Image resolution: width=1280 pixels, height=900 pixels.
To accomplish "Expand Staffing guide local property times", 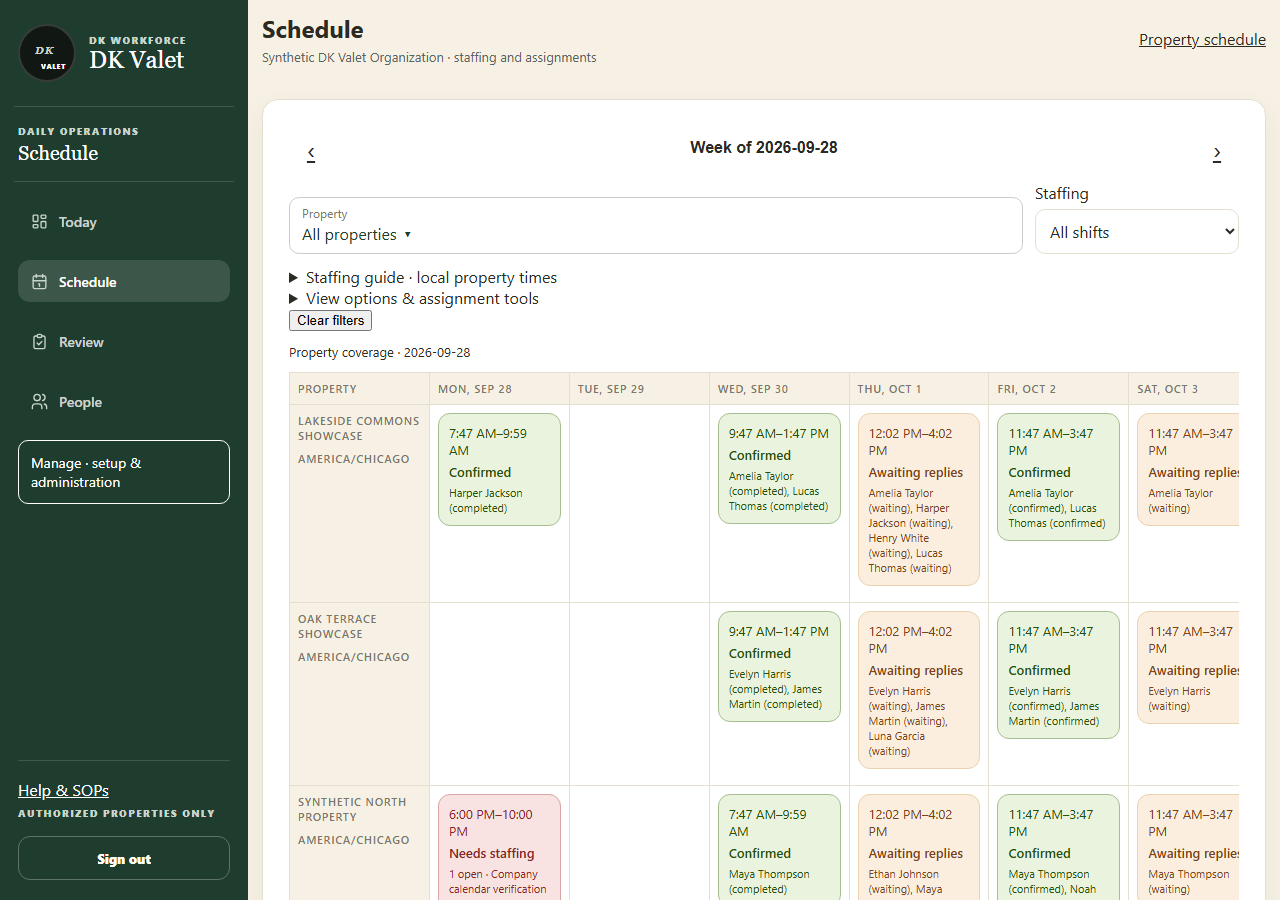I will pyautogui.click(x=423, y=278).
